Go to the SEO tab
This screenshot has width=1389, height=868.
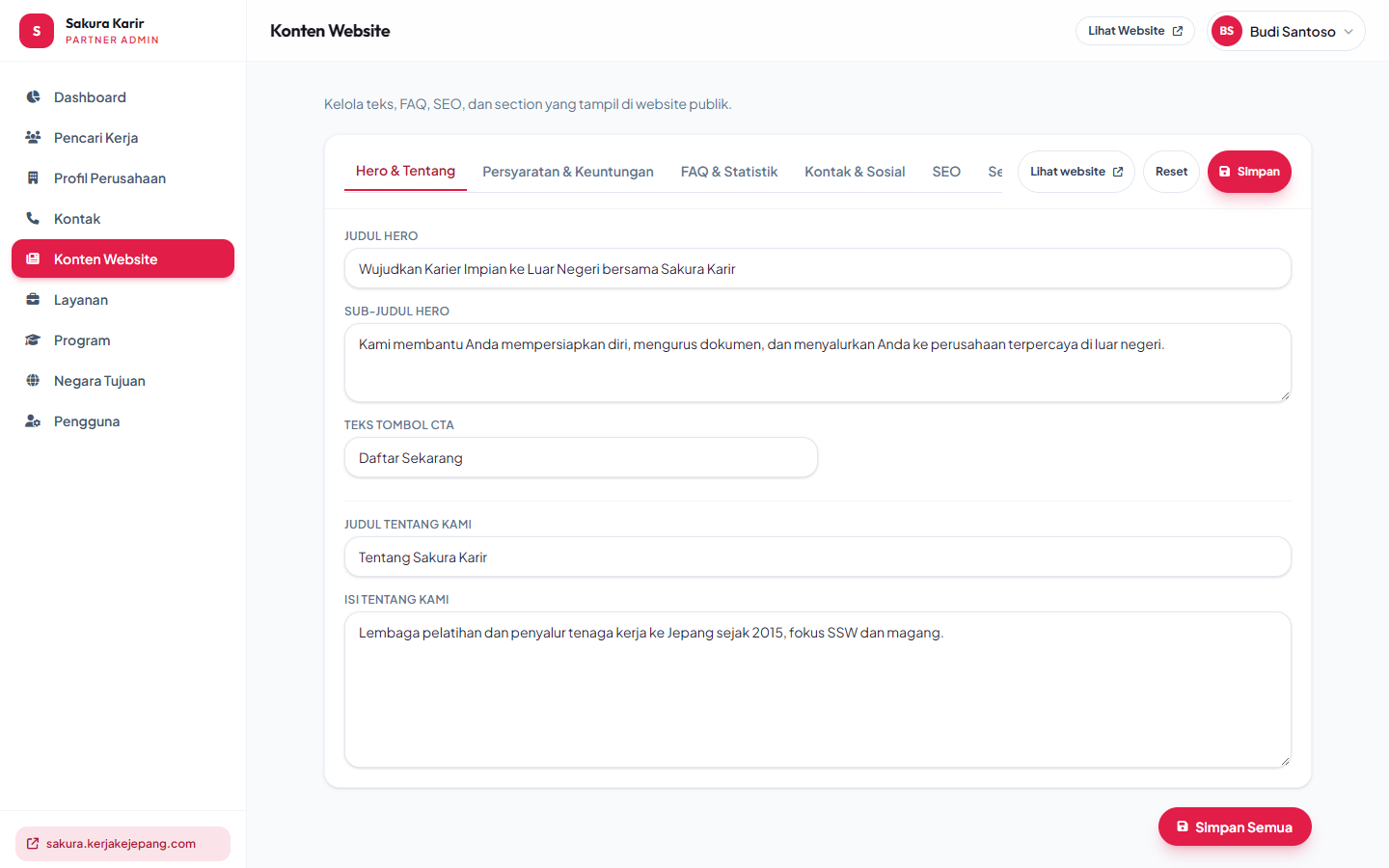tap(946, 172)
